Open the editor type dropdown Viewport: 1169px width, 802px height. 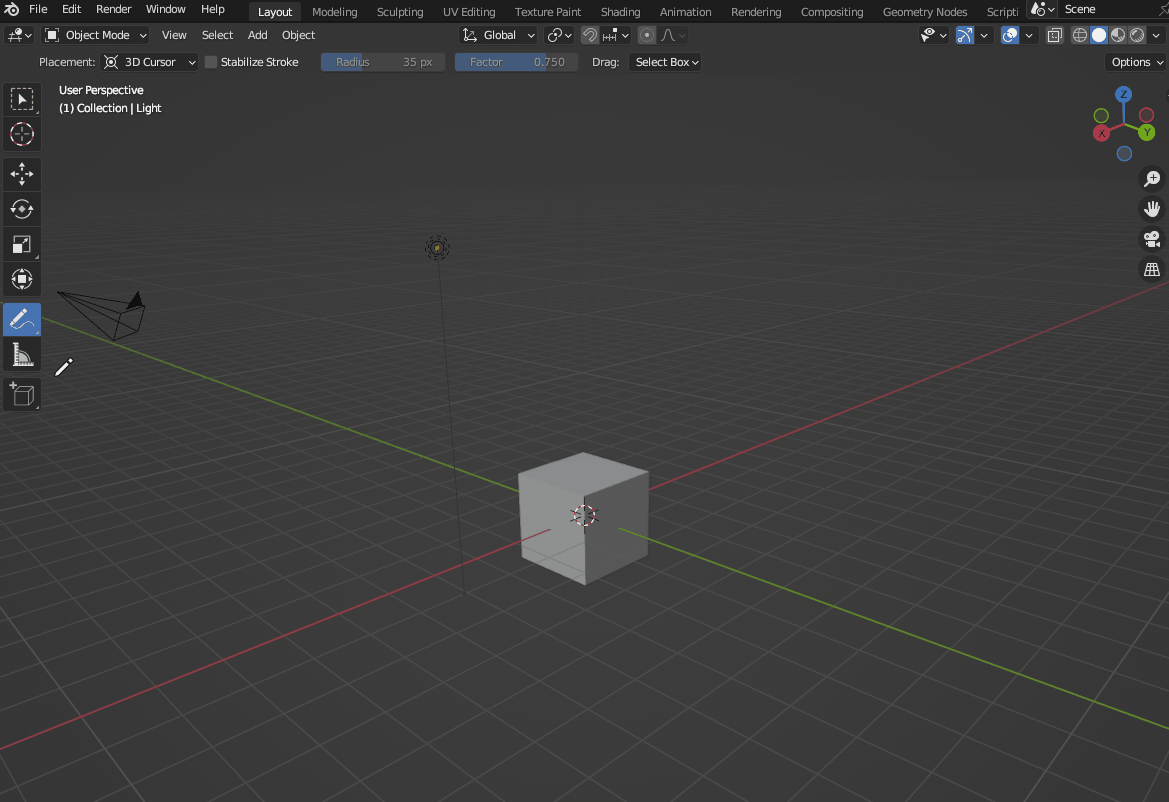tap(19, 35)
